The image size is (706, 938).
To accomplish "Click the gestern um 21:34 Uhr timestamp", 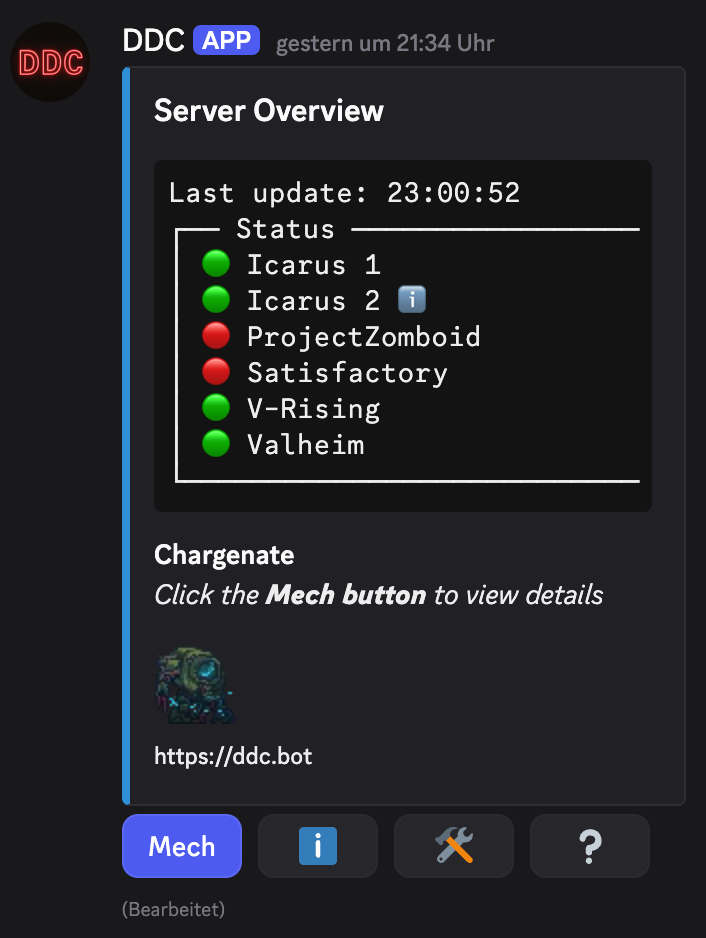I will click(x=384, y=43).
